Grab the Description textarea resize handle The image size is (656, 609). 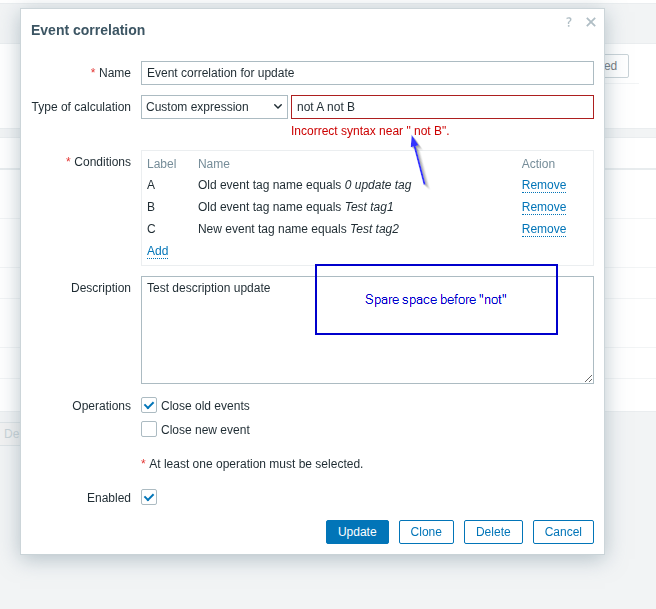click(589, 379)
